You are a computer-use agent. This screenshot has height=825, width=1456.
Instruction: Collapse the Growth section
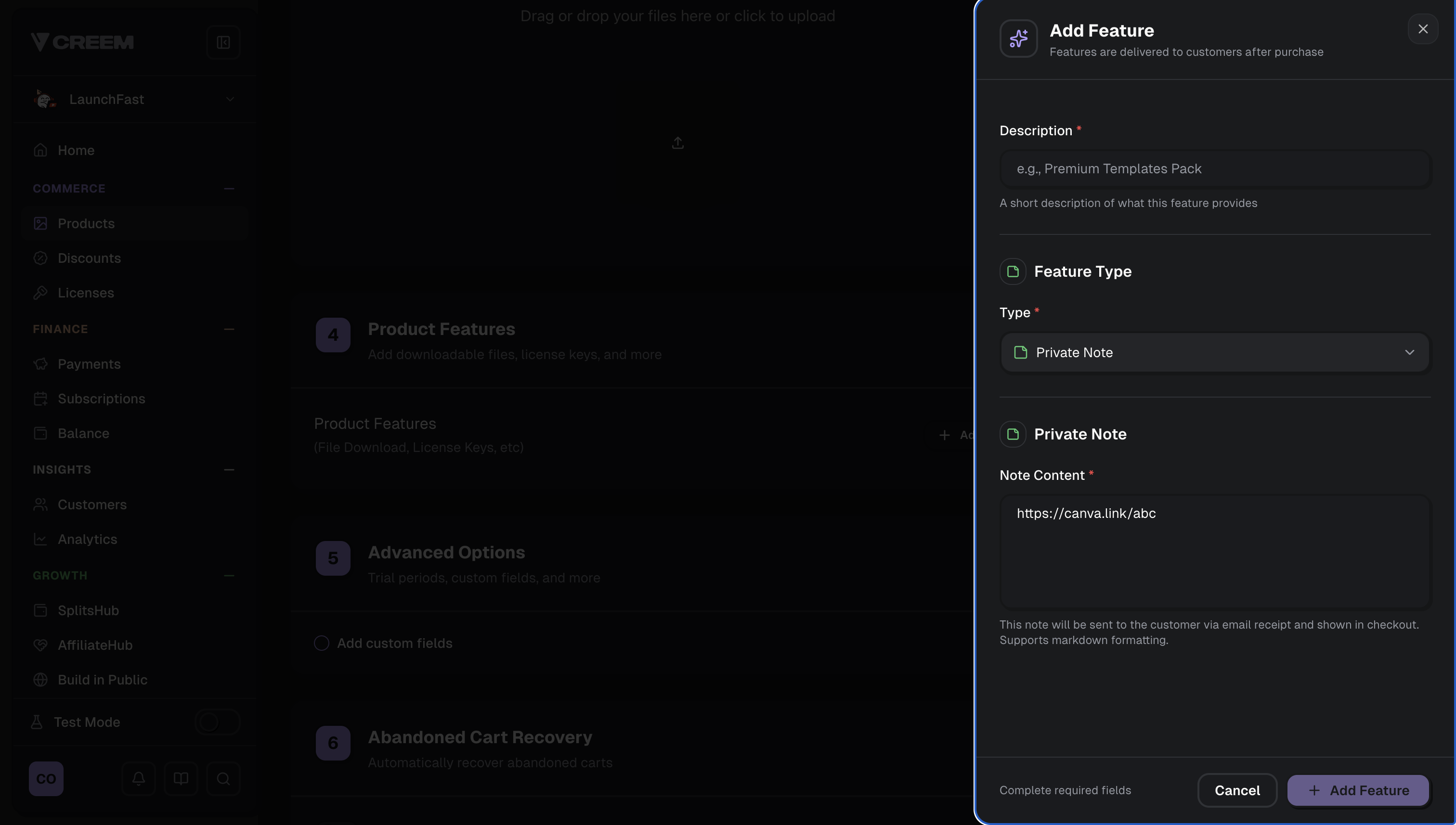229,575
